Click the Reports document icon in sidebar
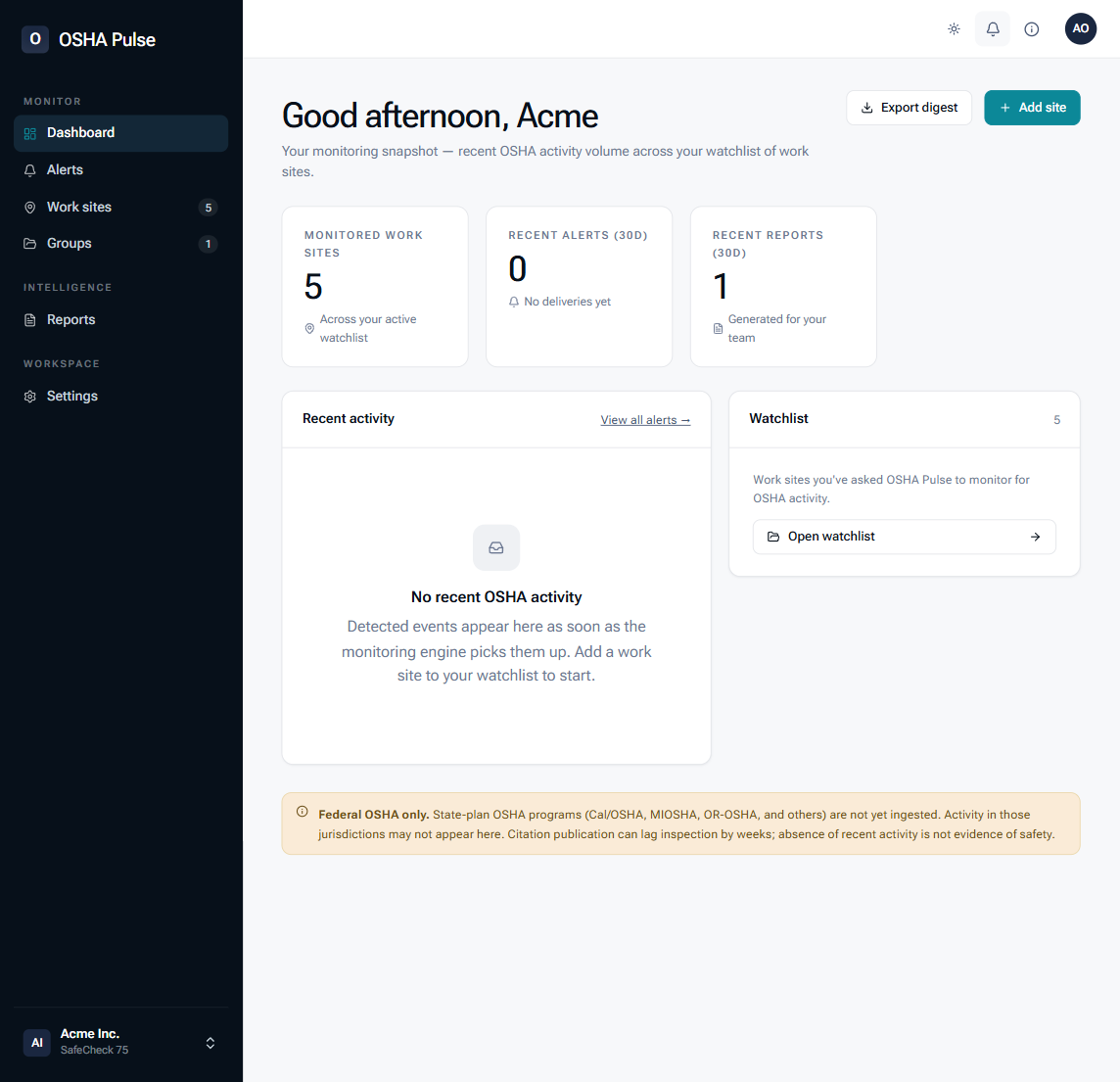Image resolution: width=1120 pixels, height=1082 pixels. [x=30, y=320]
